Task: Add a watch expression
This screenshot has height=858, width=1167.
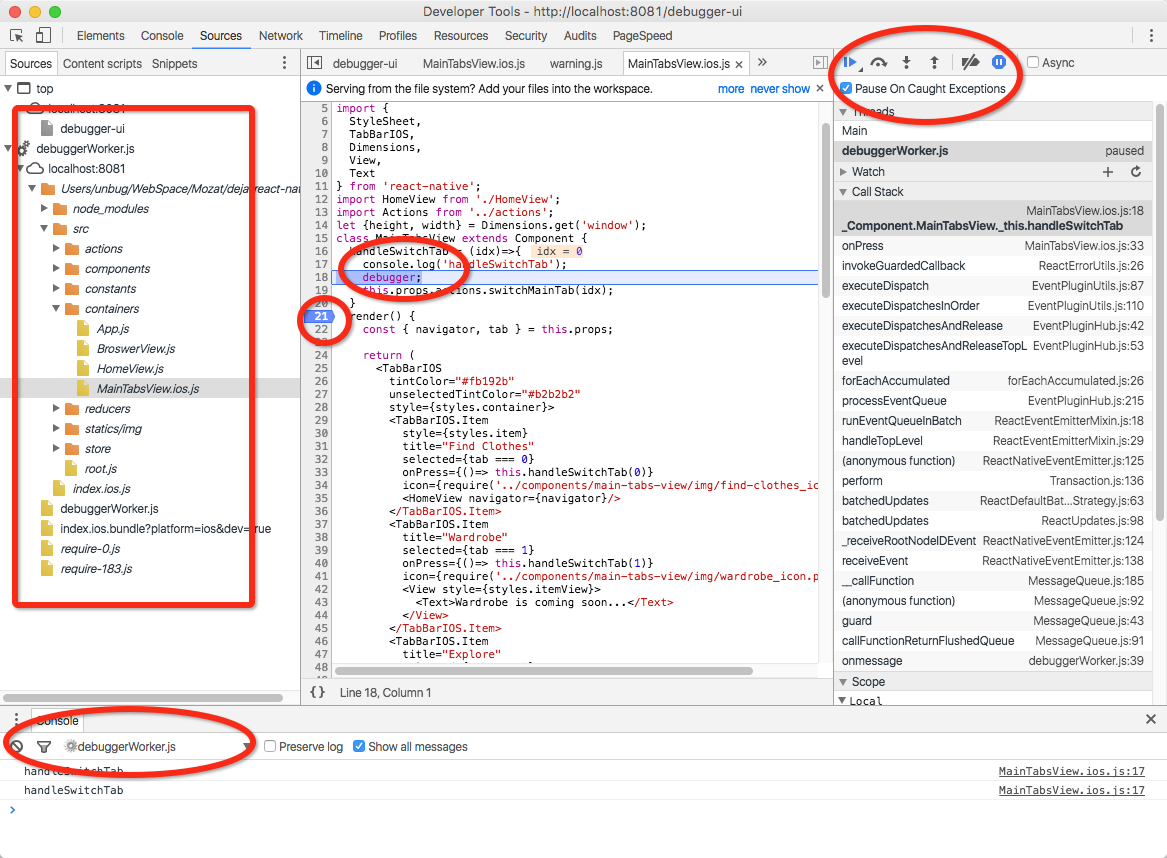Action: tap(1107, 172)
